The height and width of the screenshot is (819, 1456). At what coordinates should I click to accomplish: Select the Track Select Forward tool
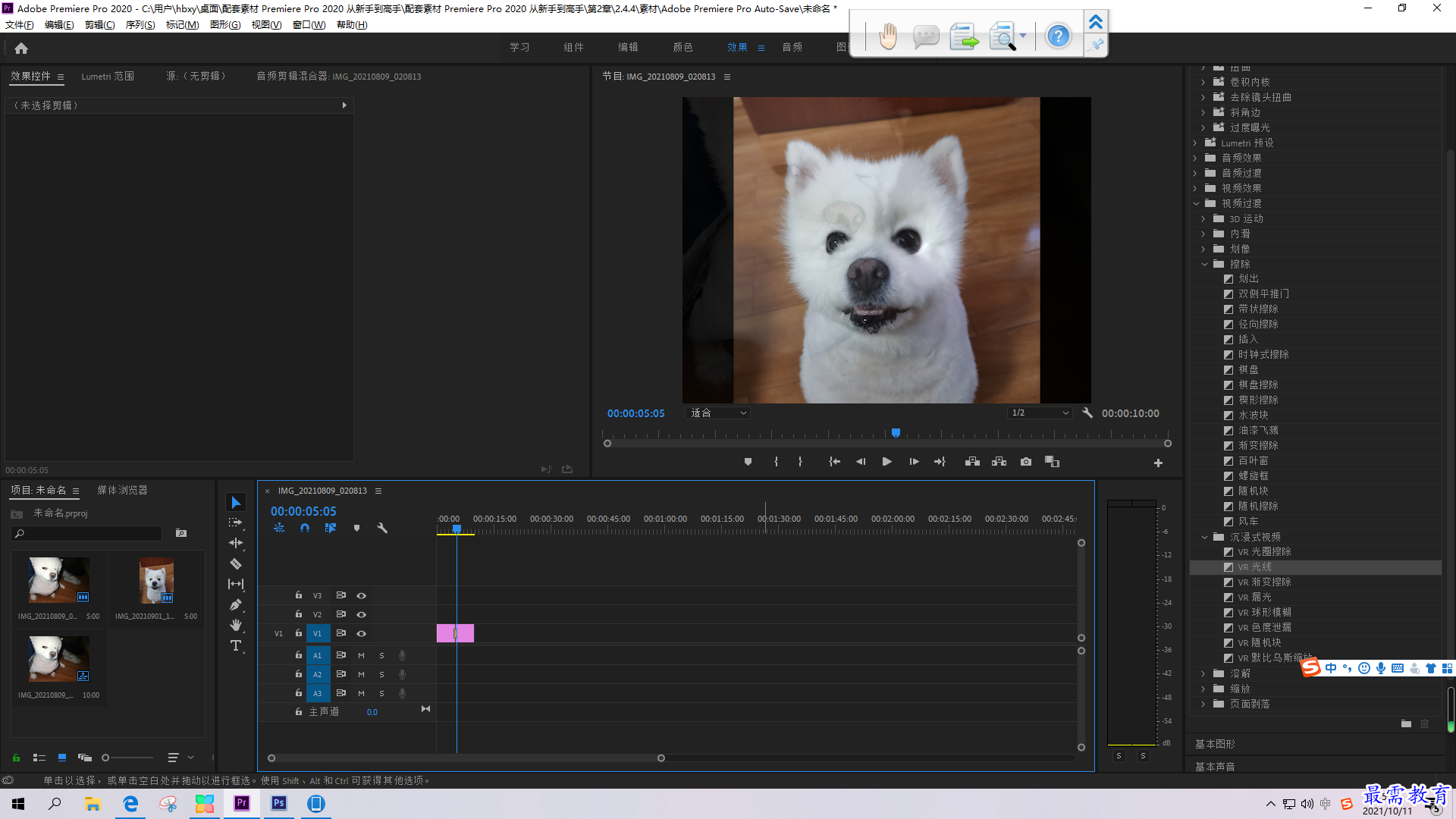236,523
